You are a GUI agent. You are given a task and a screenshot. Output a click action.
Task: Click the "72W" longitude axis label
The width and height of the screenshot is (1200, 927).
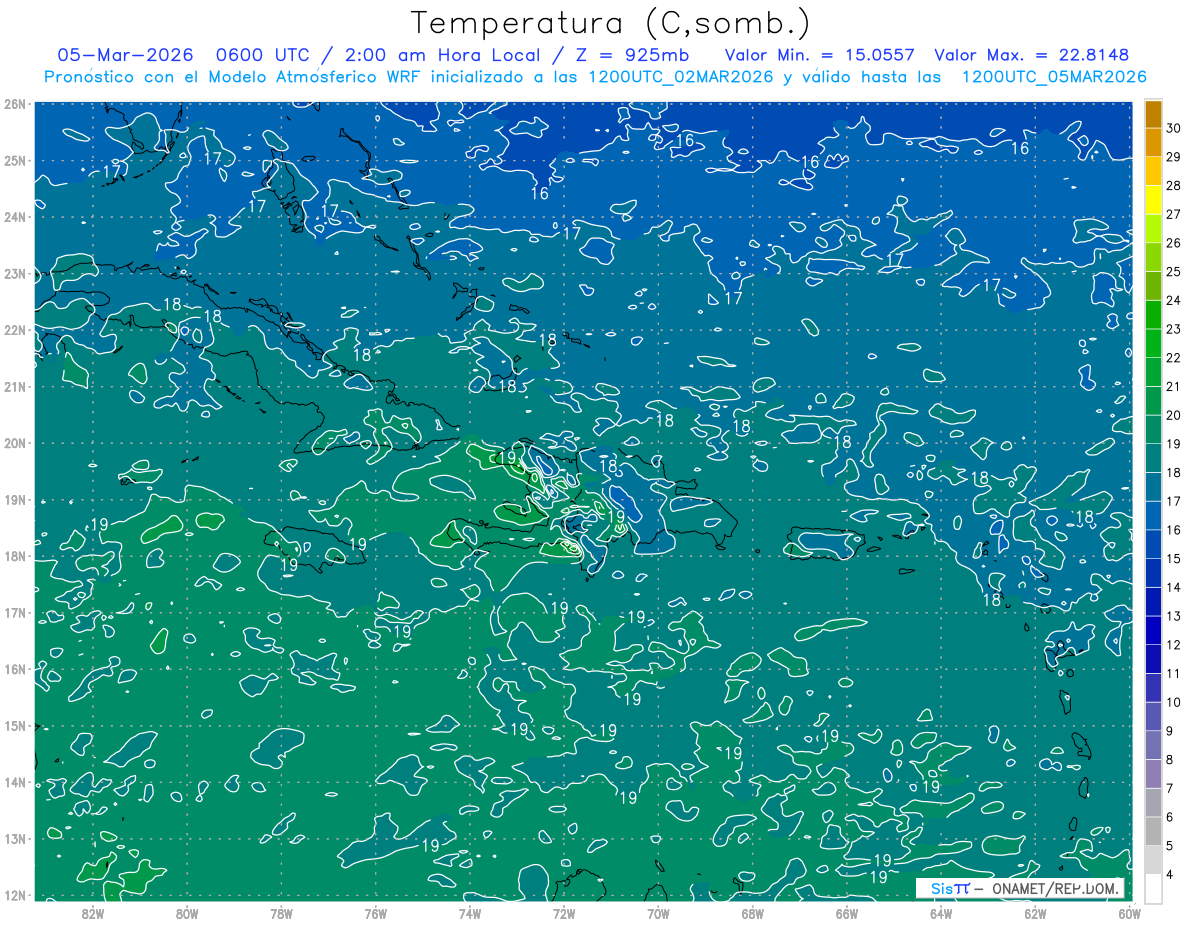(x=564, y=912)
